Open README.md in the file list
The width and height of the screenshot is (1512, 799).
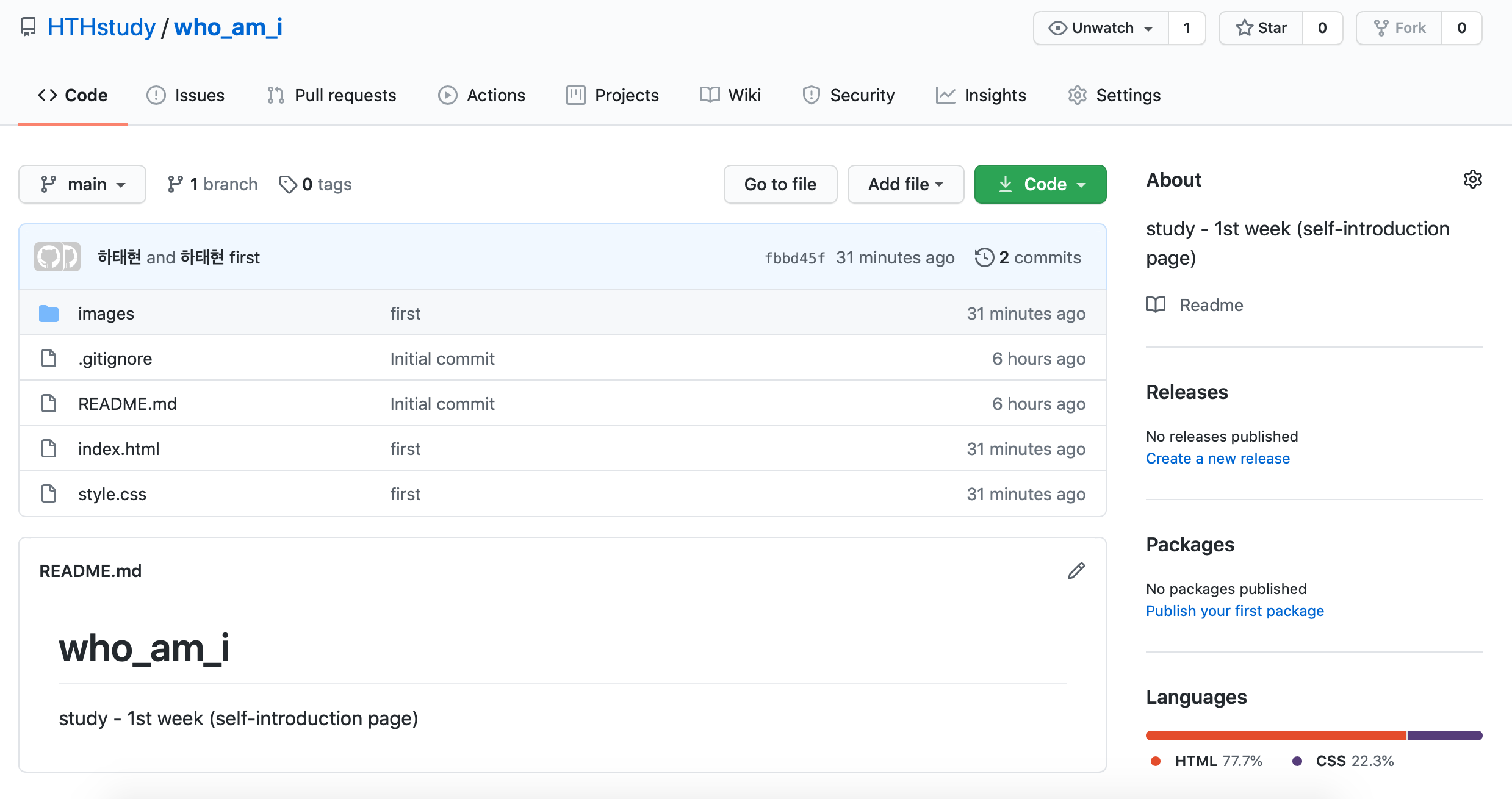pos(128,404)
